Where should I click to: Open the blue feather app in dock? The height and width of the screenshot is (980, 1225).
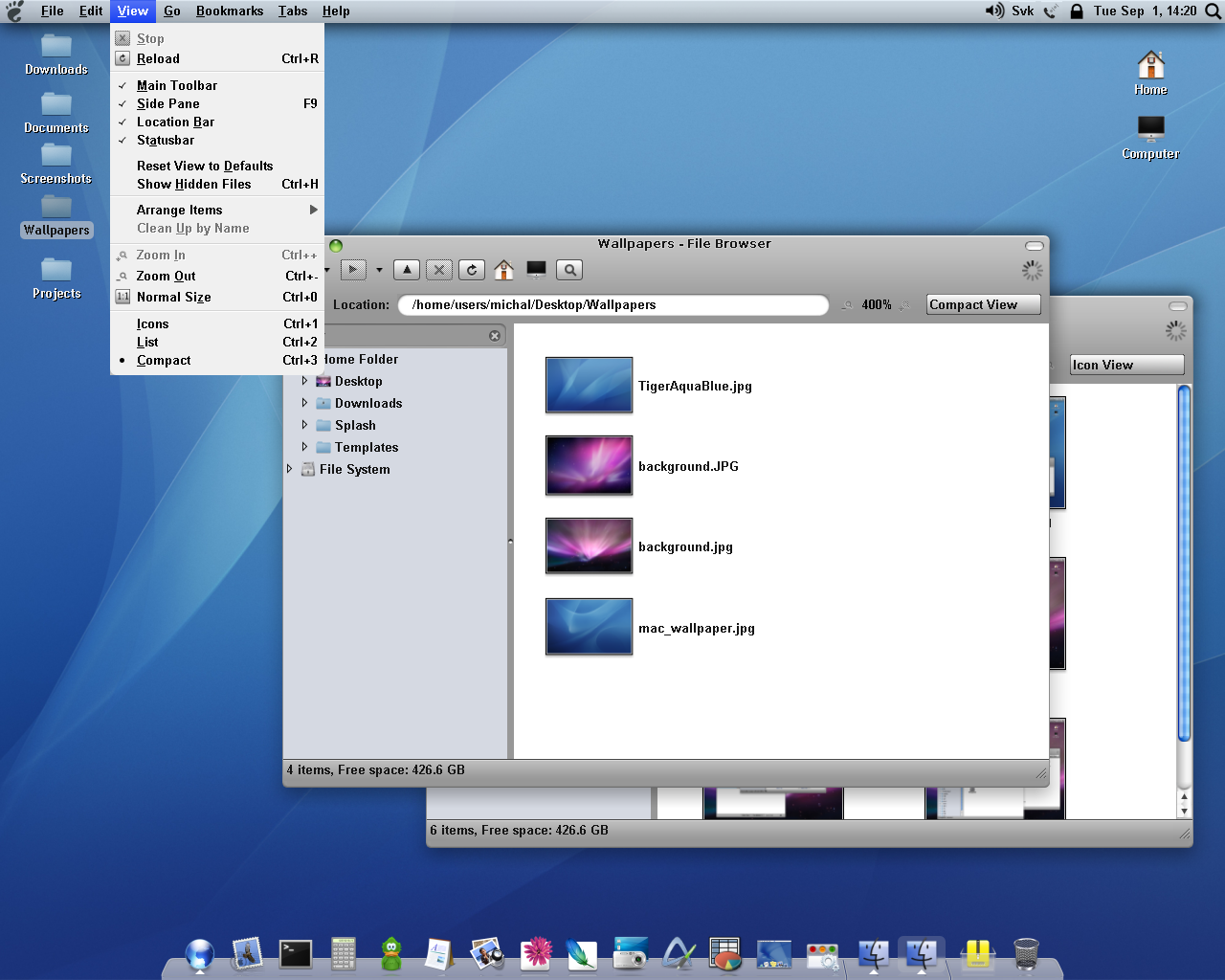pyautogui.click(x=581, y=953)
